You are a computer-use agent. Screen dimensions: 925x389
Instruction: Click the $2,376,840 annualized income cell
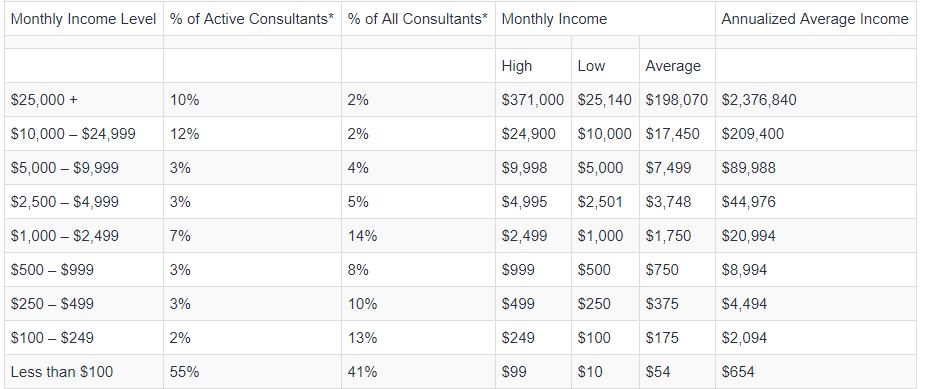pos(816,100)
